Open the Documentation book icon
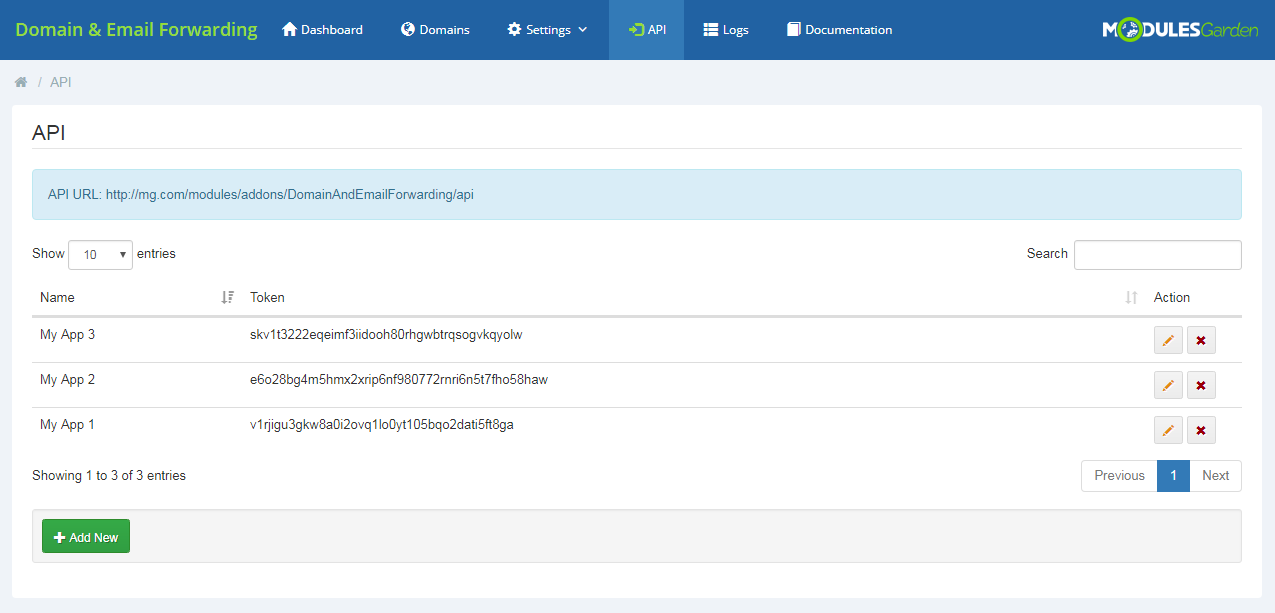Screen dimensions: 1275x613 [x=791, y=29]
